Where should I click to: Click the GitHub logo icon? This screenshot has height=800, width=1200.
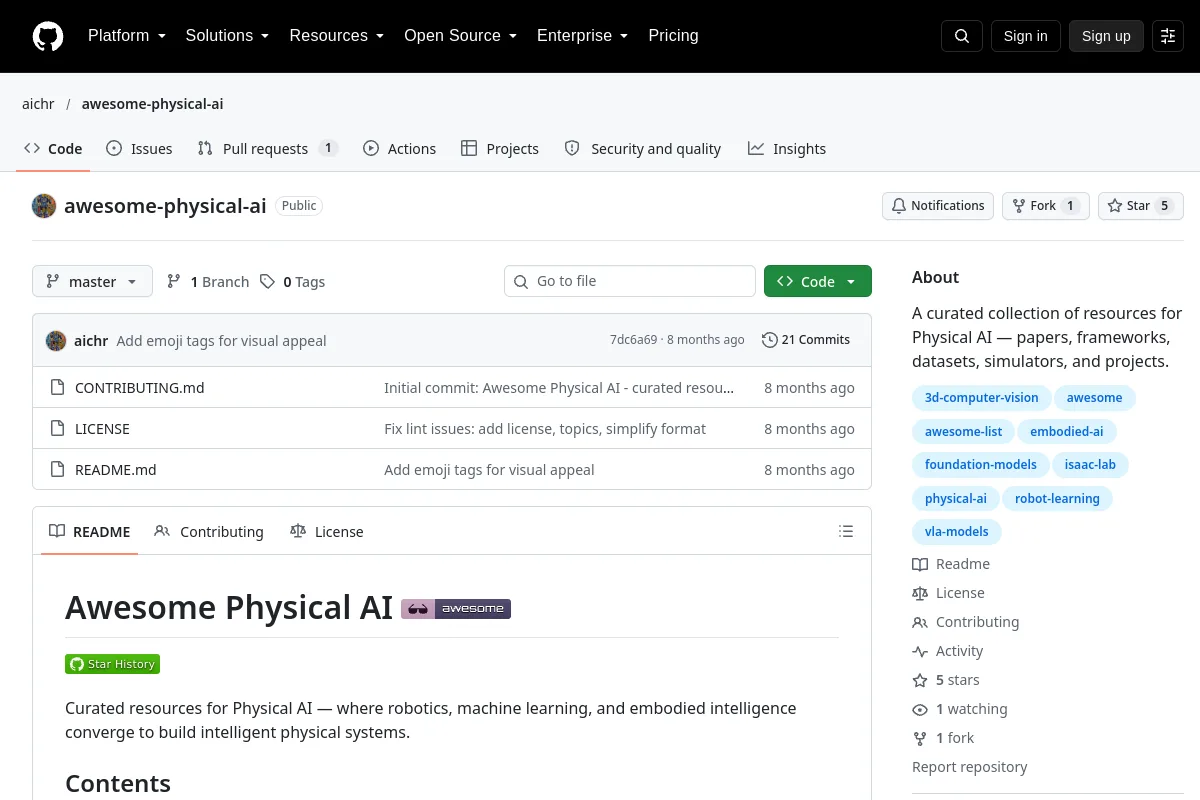[47, 36]
